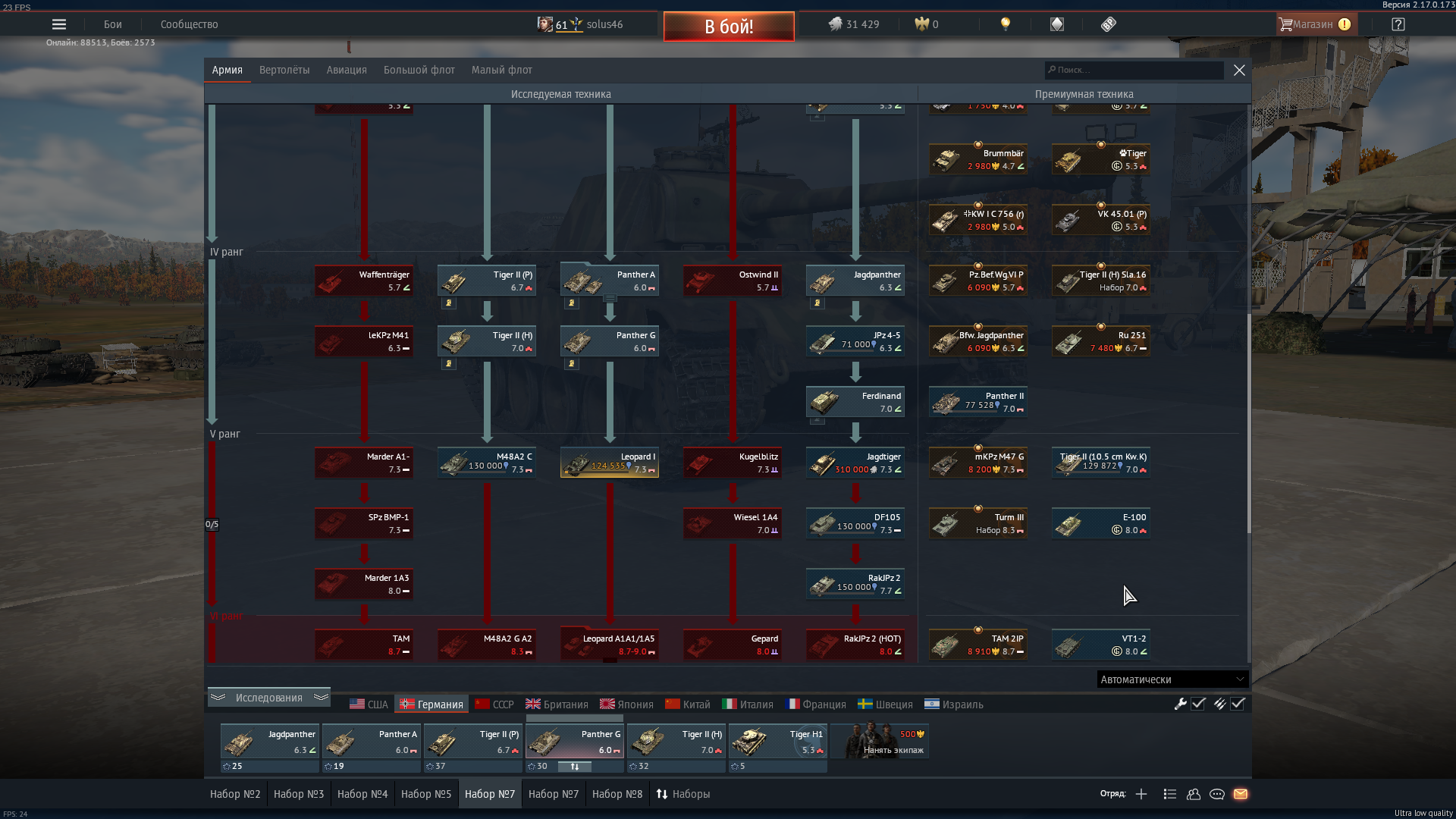
Task: Click the swap arrows on Panther G slot
Action: coord(575,767)
